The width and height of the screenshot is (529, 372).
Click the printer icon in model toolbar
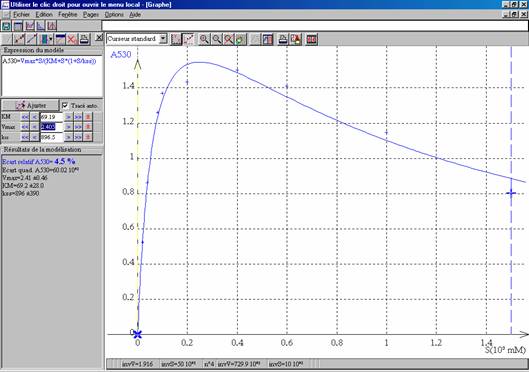84,39
